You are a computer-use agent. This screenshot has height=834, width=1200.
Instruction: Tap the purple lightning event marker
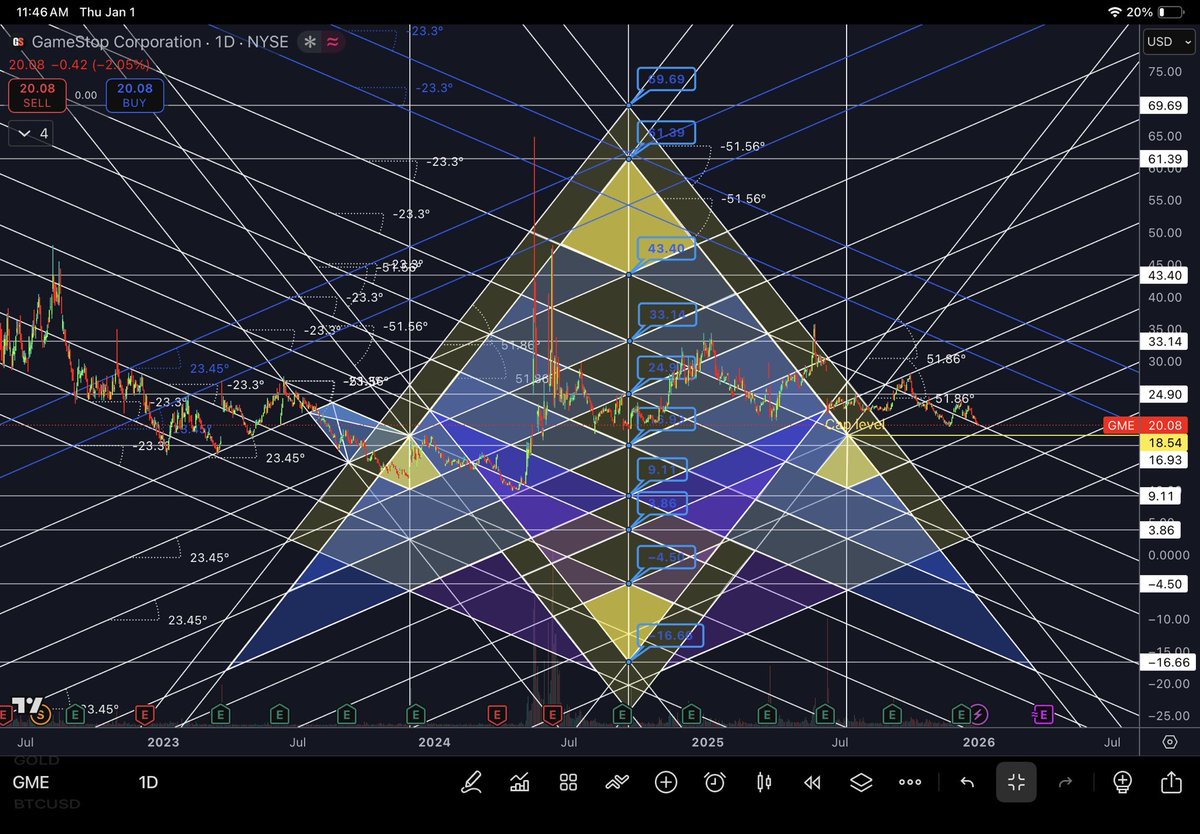click(x=979, y=714)
